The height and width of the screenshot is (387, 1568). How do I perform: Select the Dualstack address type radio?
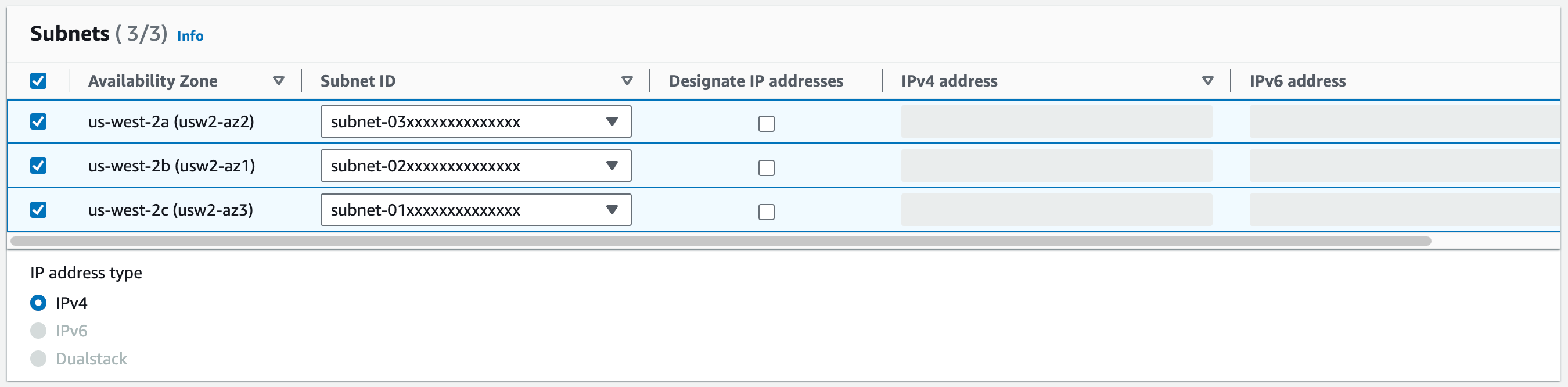pos(38,359)
